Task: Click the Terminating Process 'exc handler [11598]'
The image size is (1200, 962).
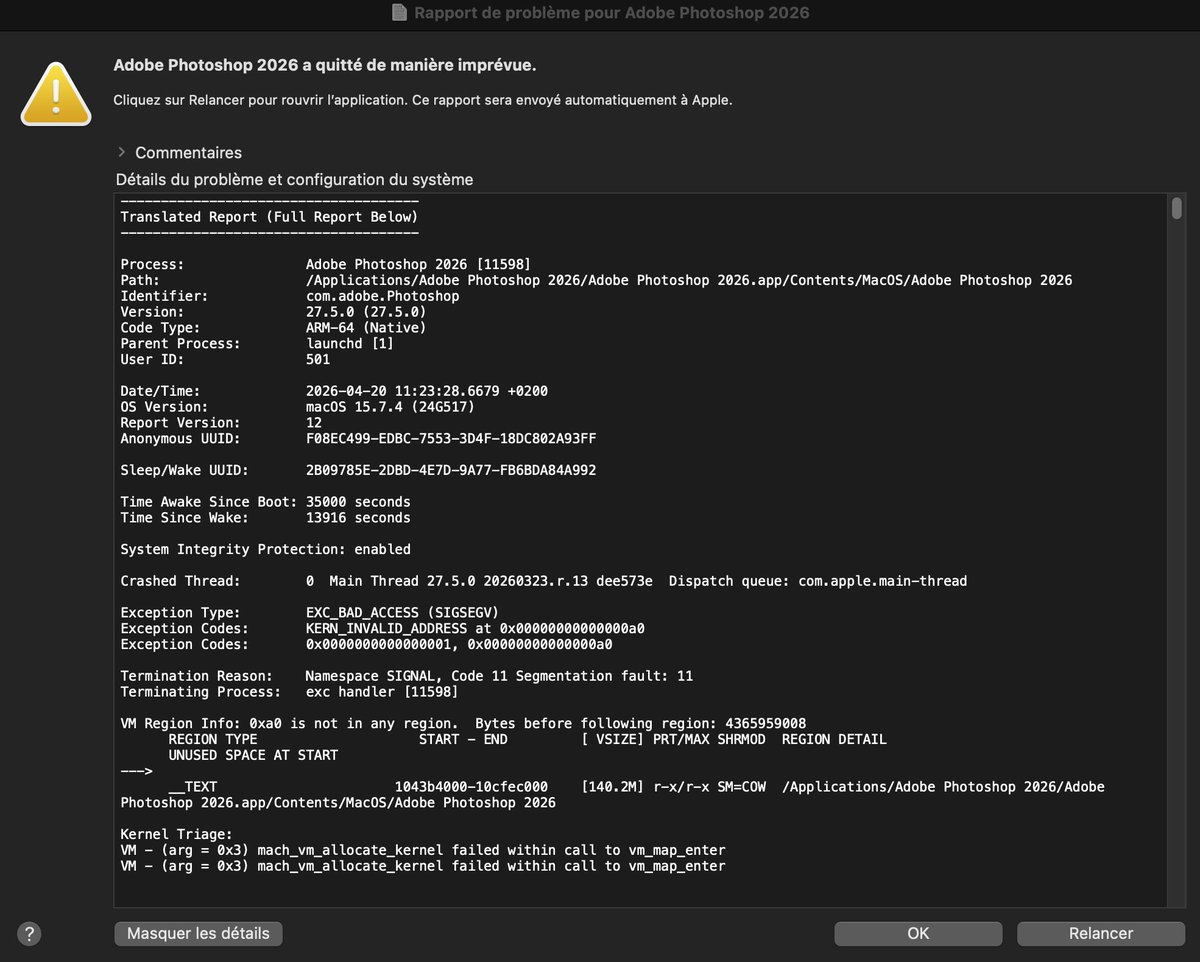Action: (382, 692)
